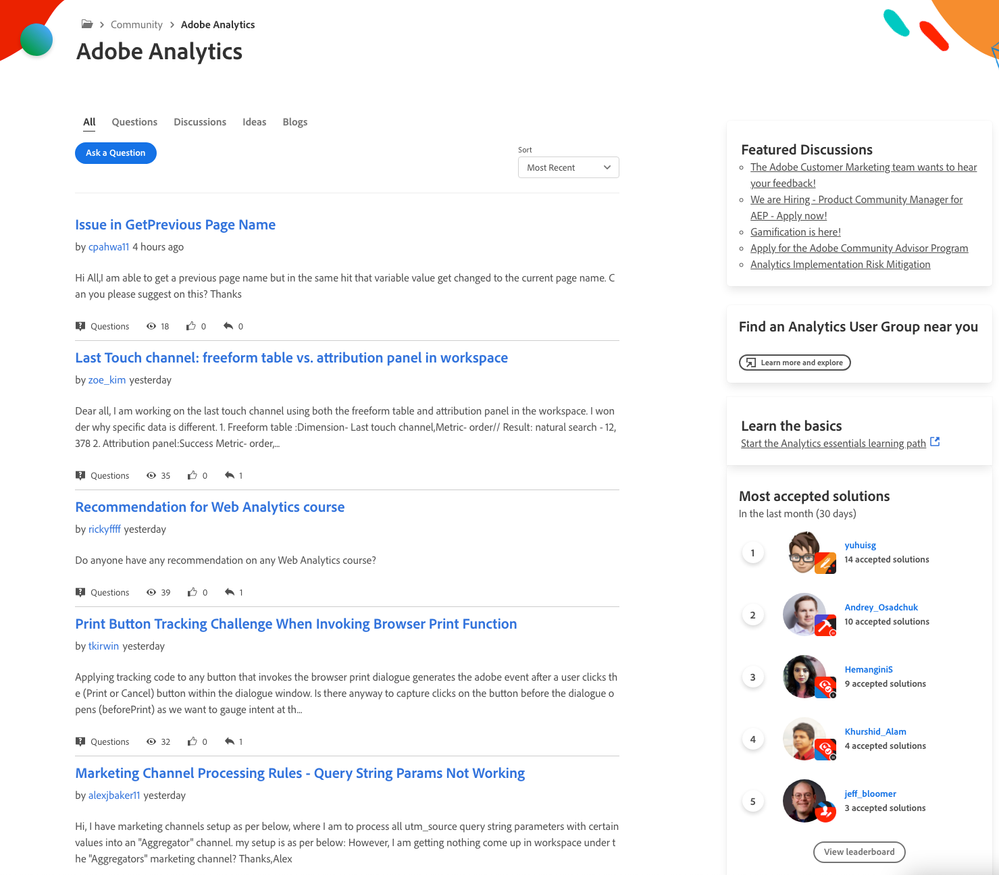Switch to the Ideas tab
The image size is (999, 875).
[254, 122]
